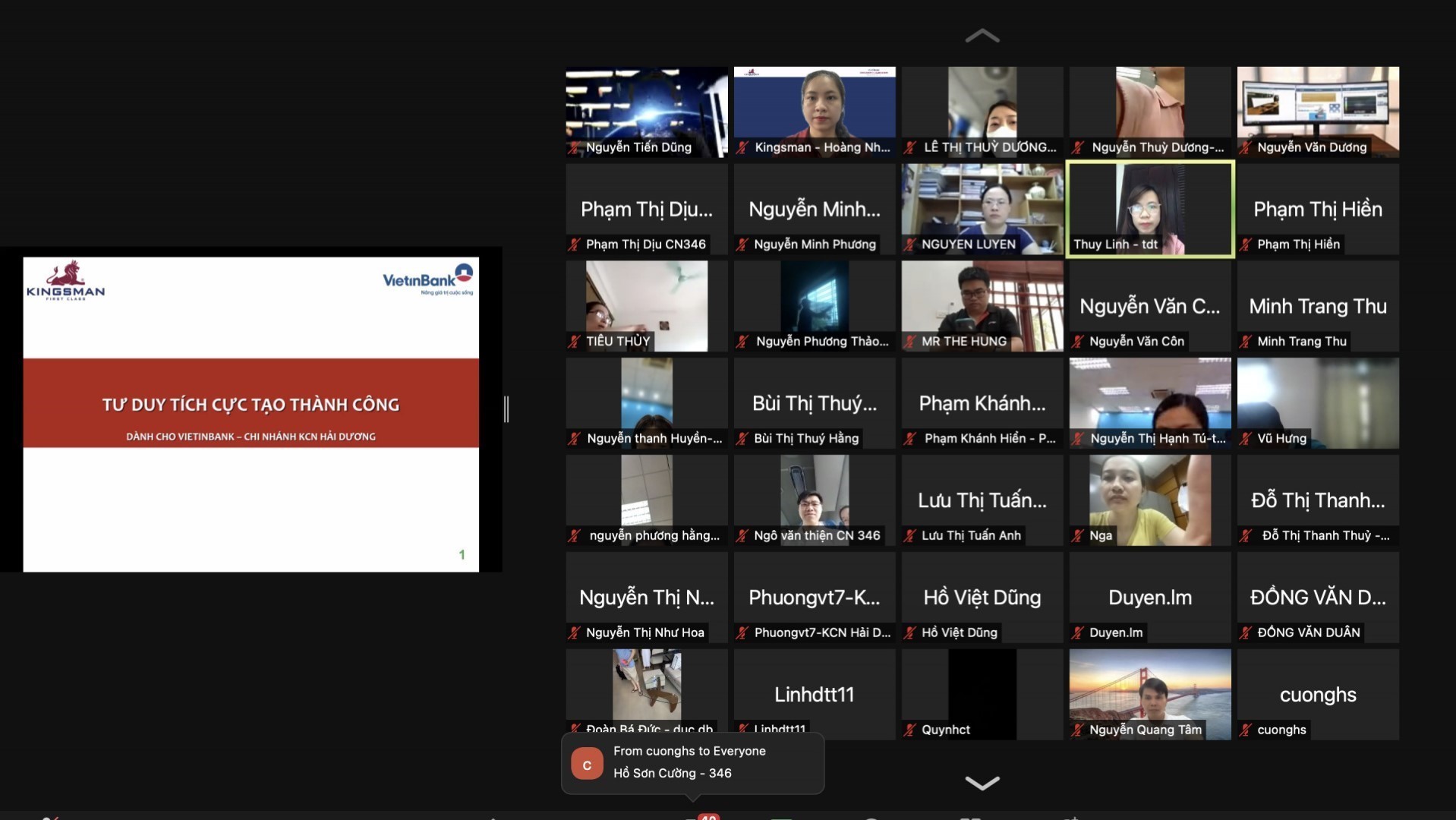
Task: Select Nguyễn Quang Tâm video tile
Action: (x=1150, y=694)
